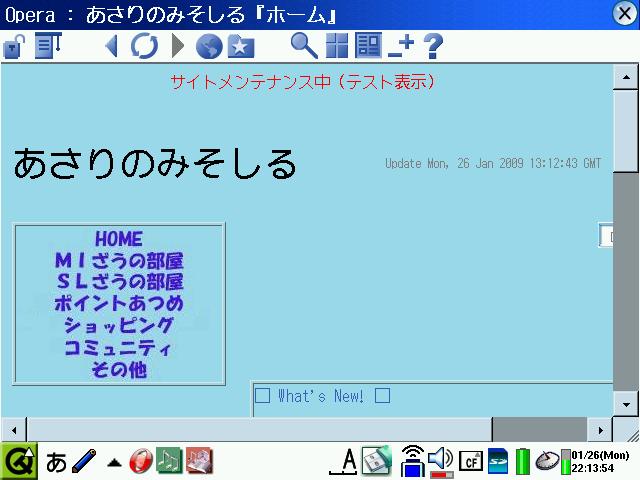Open the clipboard applet in tray
This screenshot has width=640, height=480.
click(377, 461)
